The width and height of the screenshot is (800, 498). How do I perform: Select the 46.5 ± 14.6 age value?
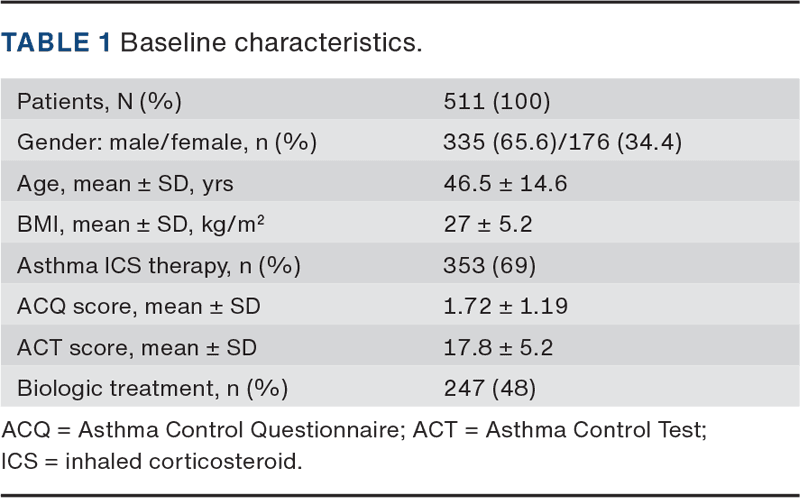[x=505, y=183]
